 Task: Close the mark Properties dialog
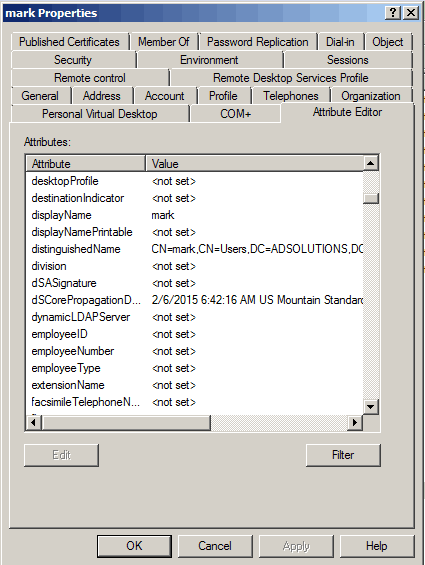pyautogui.click(x=411, y=13)
